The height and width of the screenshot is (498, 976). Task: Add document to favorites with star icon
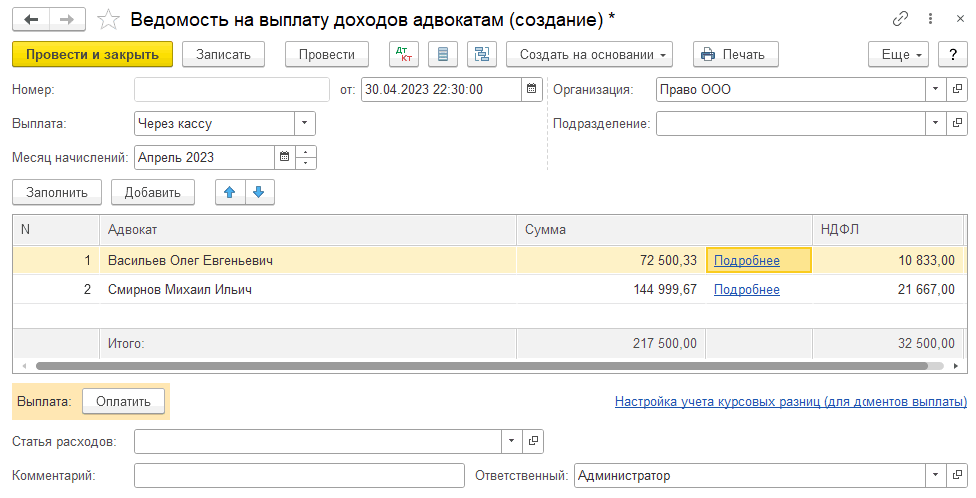111,20
